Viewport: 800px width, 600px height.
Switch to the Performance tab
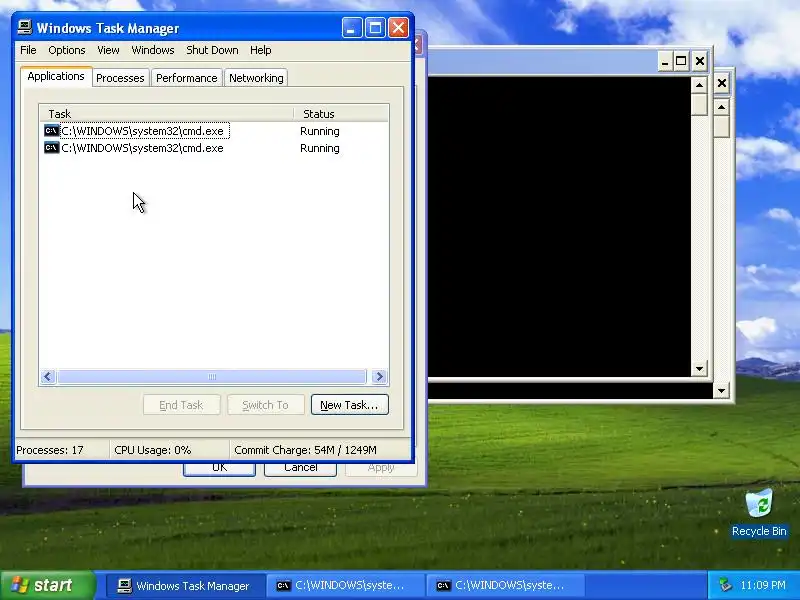click(187, 78)
